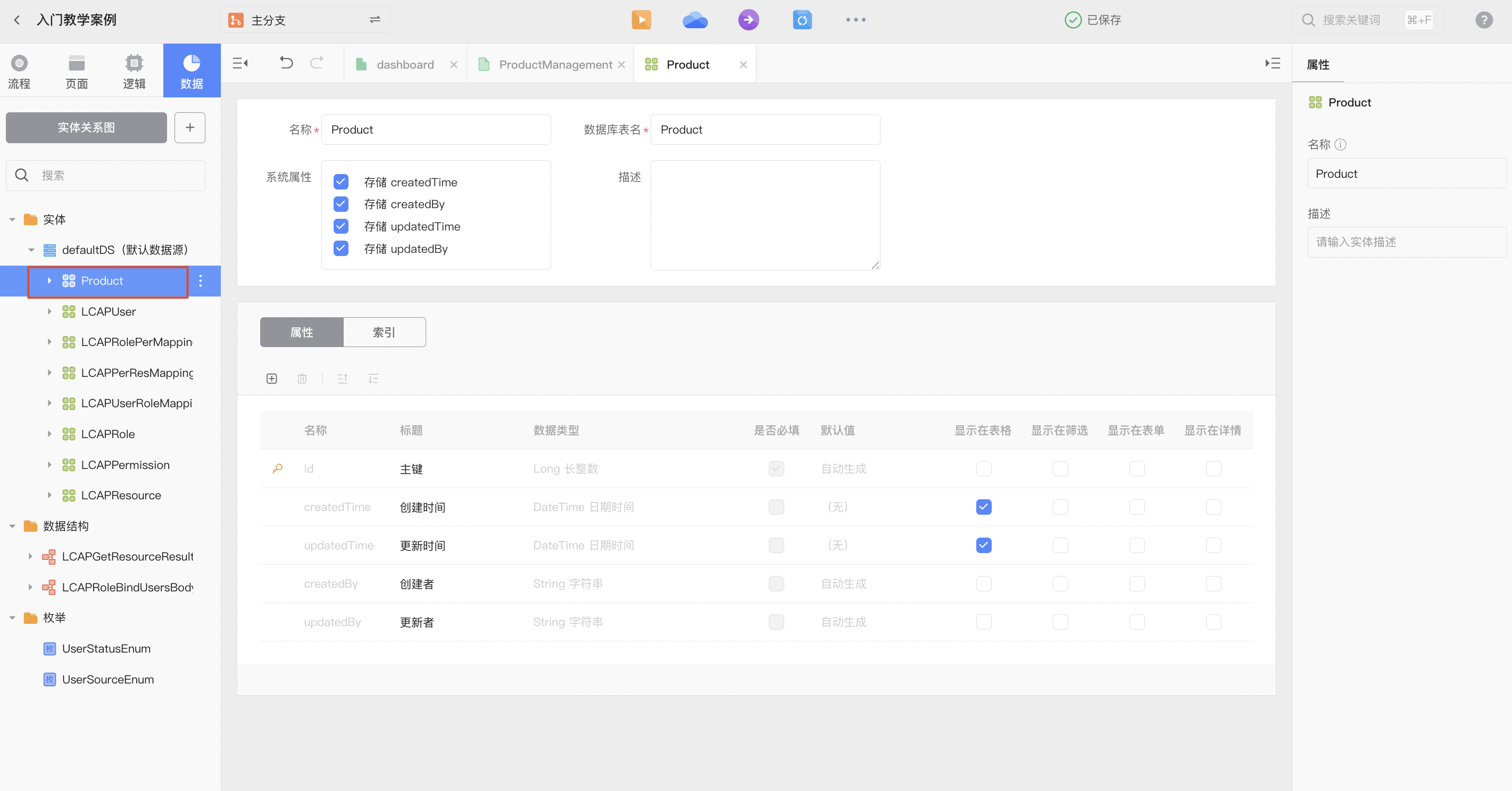The height and width of the screenshot is (791, 1512).
Task: Open the Product entity three-dots menu
Action: click(201, 281)
